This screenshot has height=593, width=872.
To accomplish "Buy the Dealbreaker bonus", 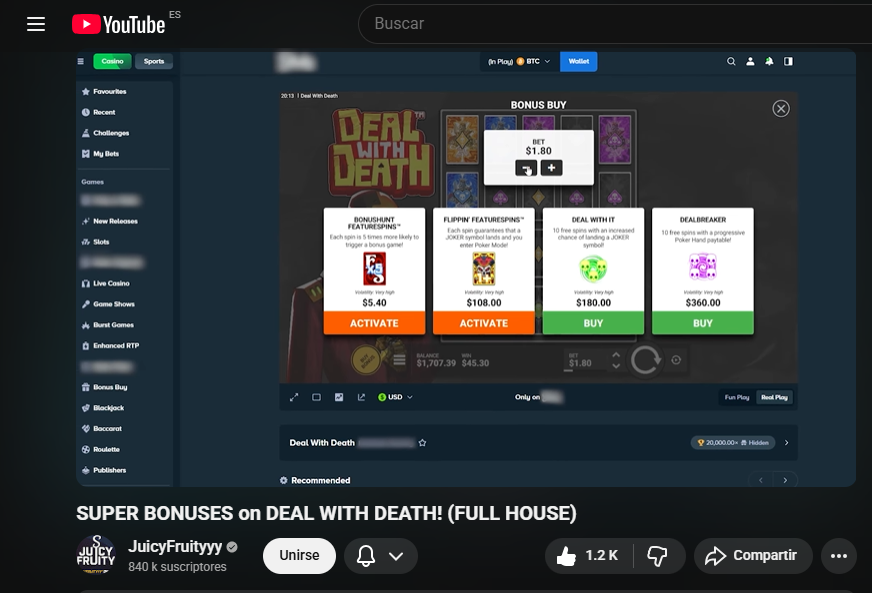I will 703,323.
